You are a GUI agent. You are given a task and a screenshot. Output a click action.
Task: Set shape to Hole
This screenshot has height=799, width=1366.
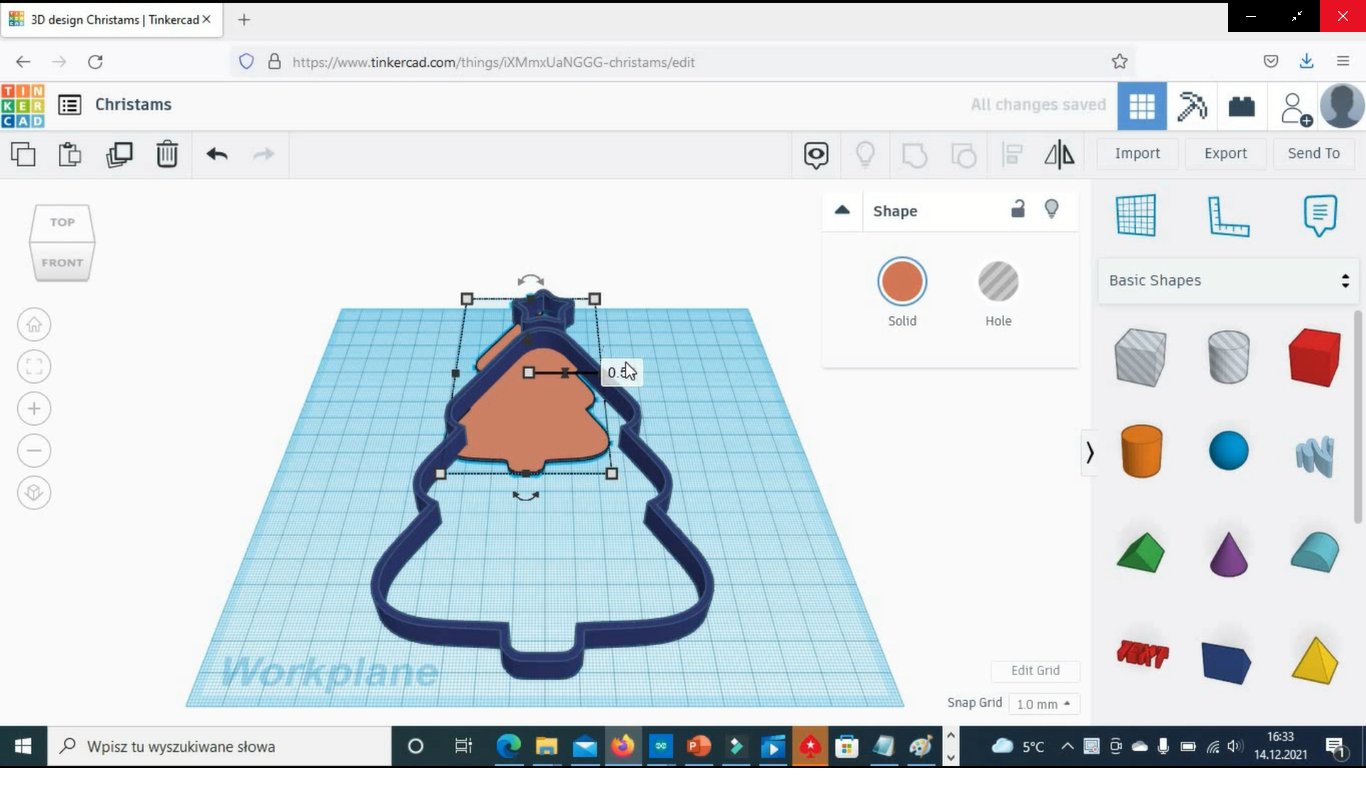[998, 282]
